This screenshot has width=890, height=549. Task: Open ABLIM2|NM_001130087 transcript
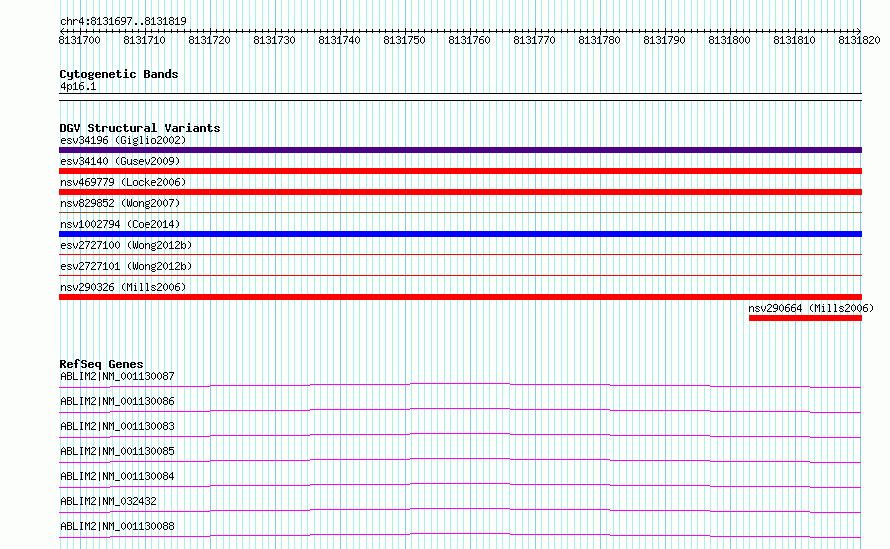pyautogui.click(x=117, y=376)
